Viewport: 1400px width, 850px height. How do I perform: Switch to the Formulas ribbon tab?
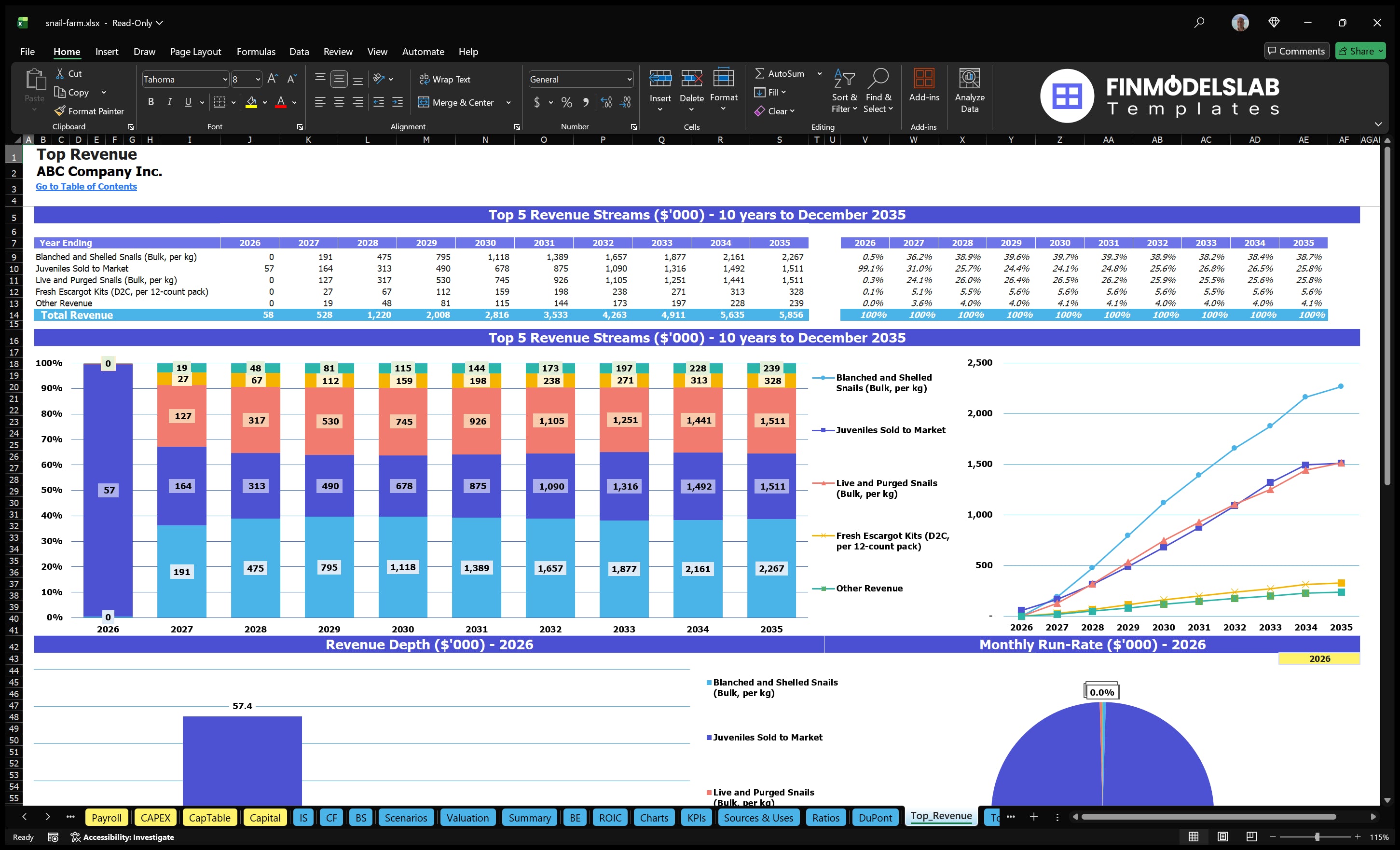(256, 52)
